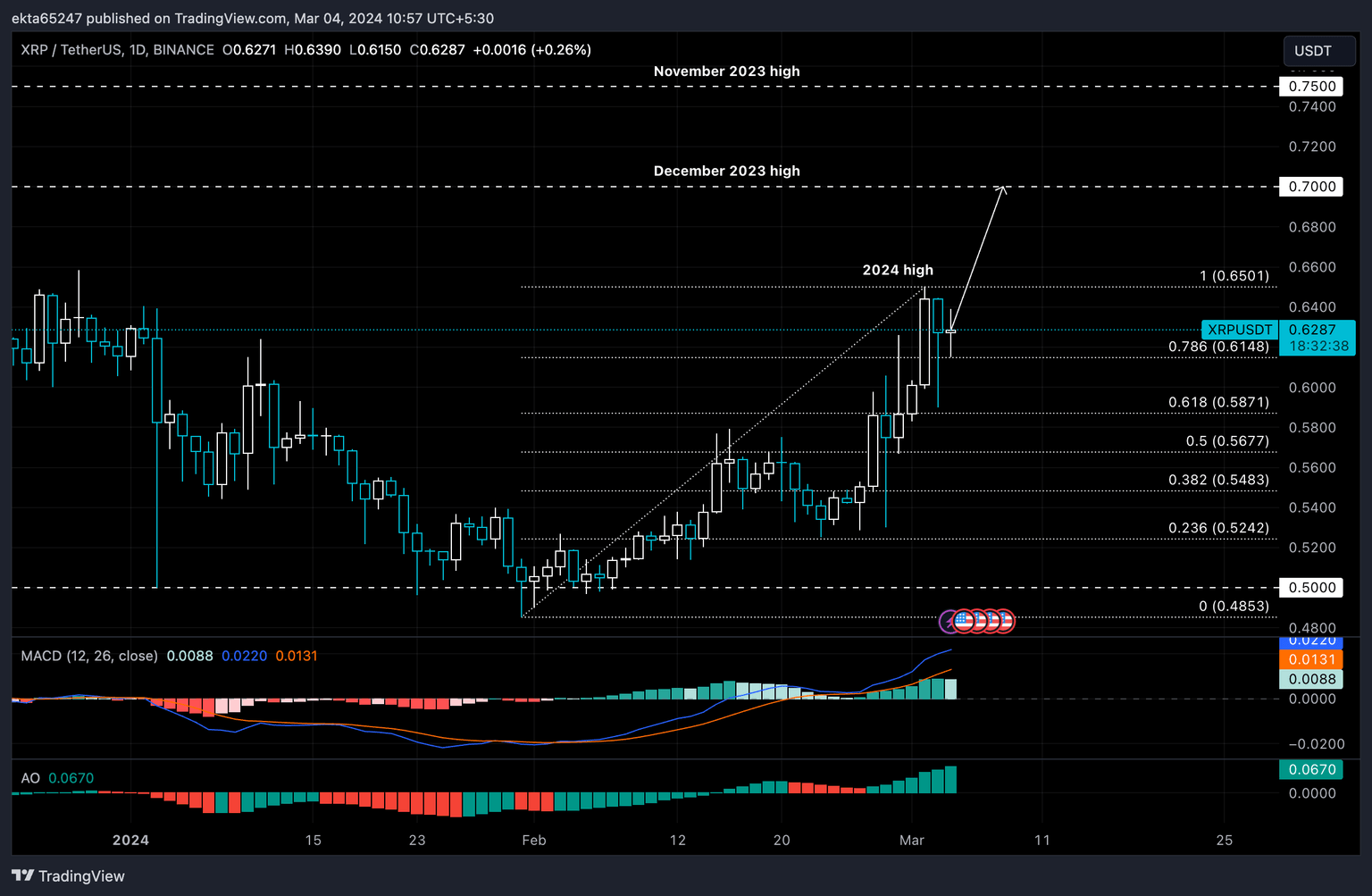This screenshot has width=1372, height=896.
Task: Click the XRPUSDT badge on the price axis
Action: 1240,330
